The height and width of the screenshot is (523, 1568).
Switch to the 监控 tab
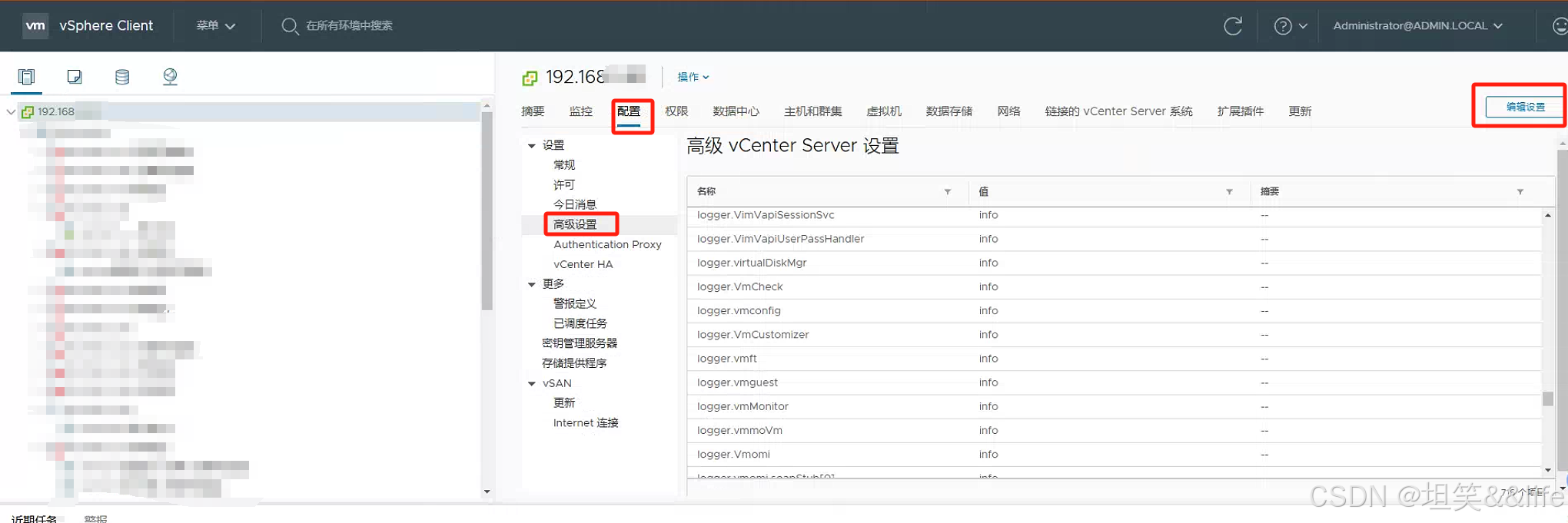coord(581,111)
